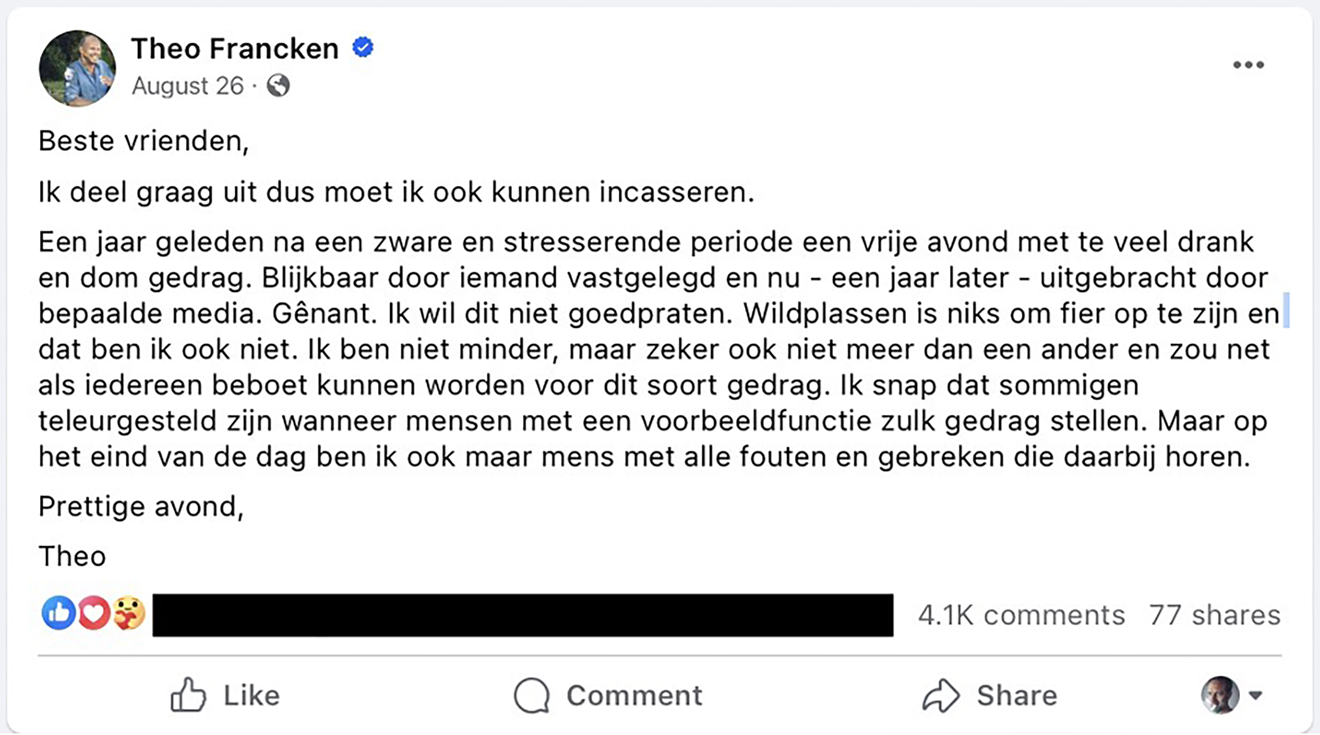The width and height of the screenshot is (1320, 735).
Task: View the 4.1K comments
Action: 1021,614
